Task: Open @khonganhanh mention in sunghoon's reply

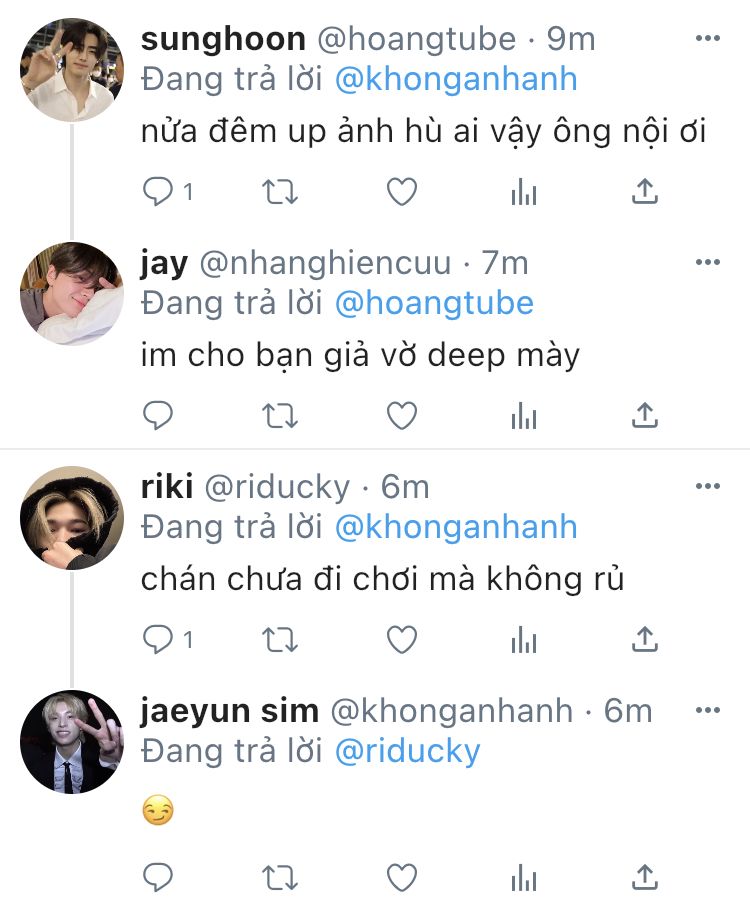Action: (x=456, y=79)
